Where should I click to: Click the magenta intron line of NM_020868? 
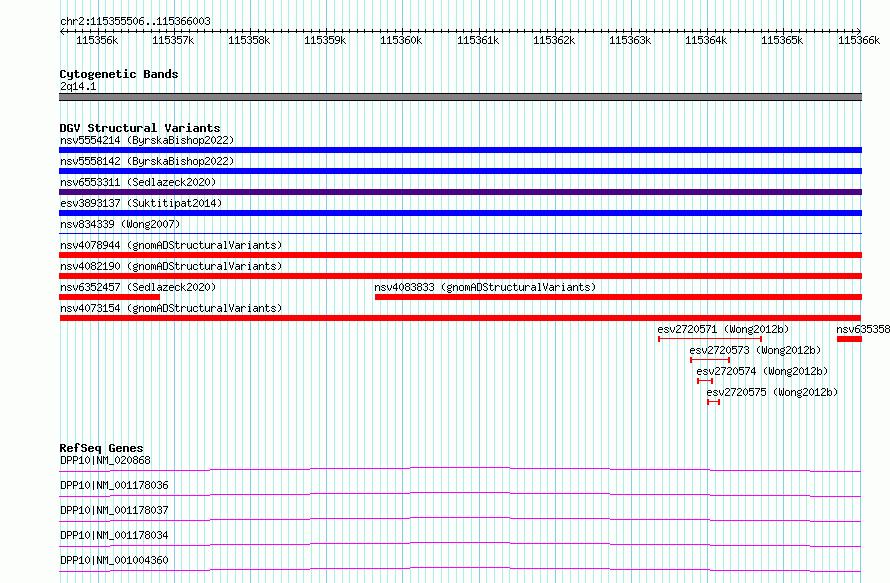[460, 469]
